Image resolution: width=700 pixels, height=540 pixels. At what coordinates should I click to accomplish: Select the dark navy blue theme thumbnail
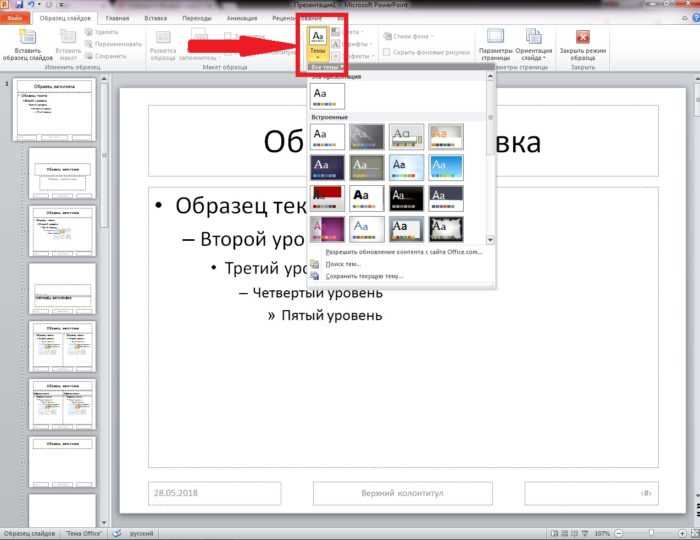coord(327,167)
